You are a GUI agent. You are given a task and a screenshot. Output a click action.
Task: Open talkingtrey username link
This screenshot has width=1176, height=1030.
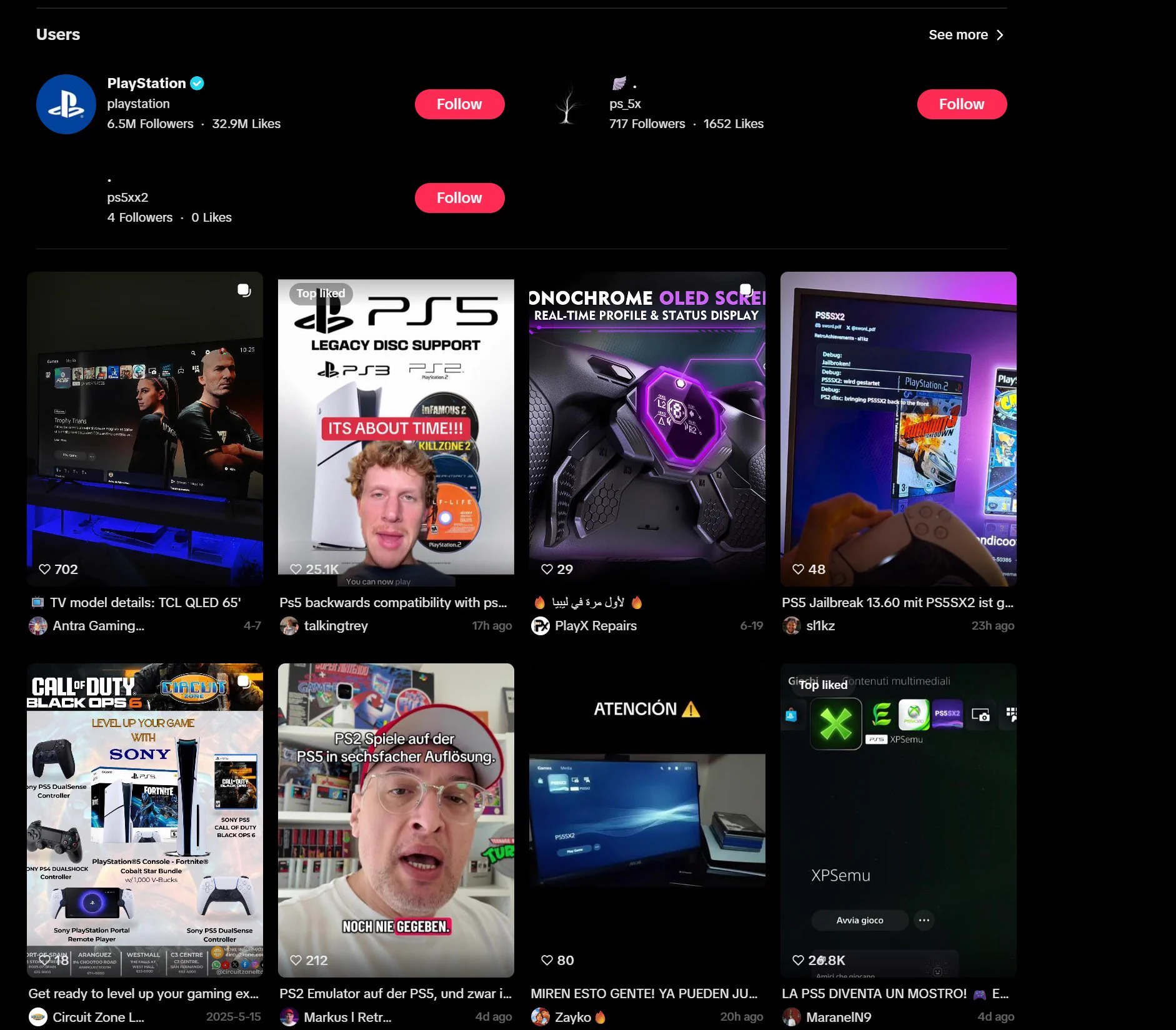point(336,626)
